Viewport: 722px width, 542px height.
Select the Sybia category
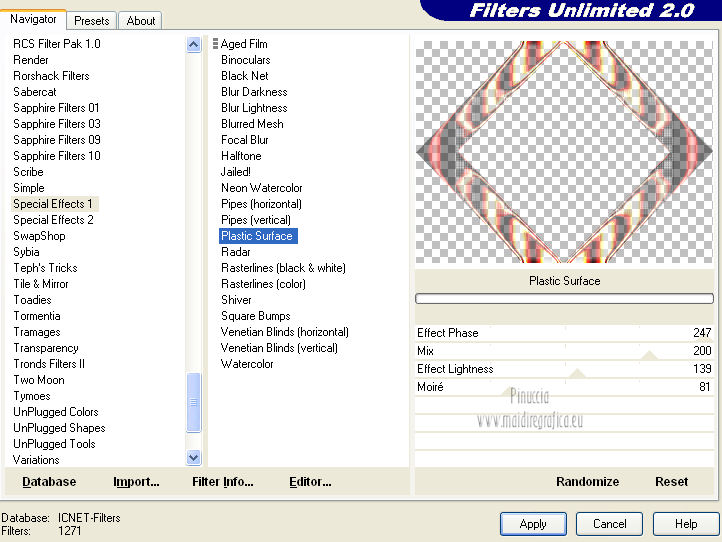pos(26,252)
